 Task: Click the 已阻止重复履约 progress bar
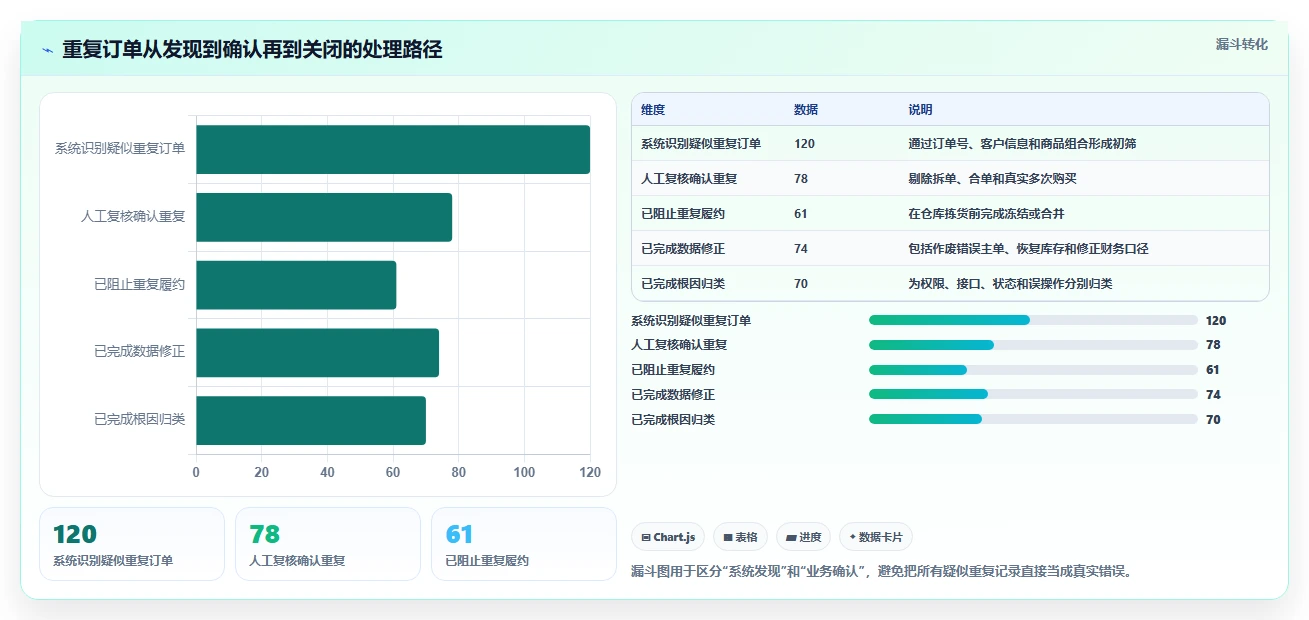coord(1033,370)
